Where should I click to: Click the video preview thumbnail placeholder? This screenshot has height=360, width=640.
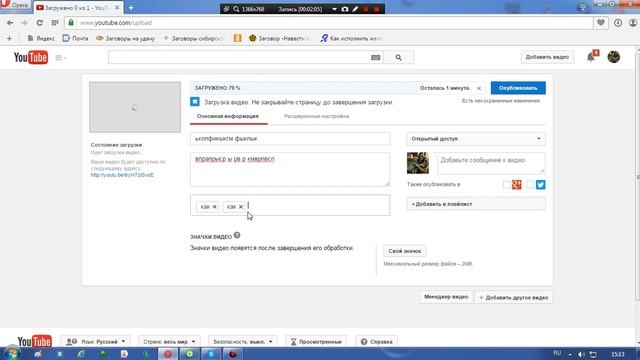135,107
